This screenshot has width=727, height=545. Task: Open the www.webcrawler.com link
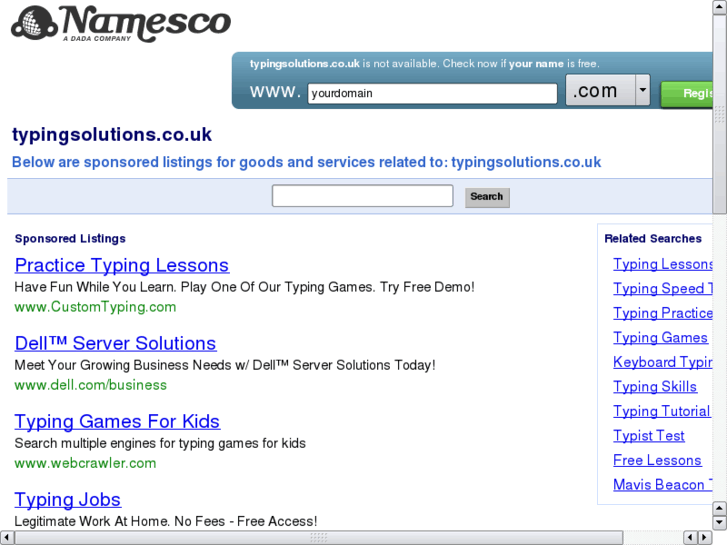[85, 463]
